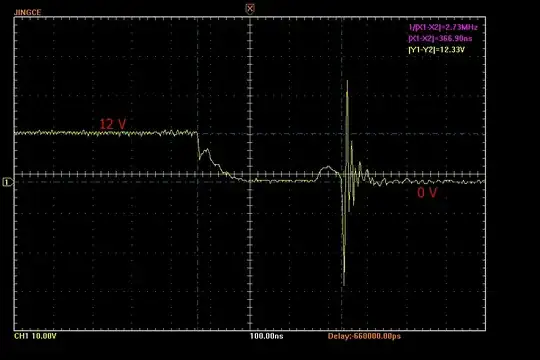Click the 100.00ns timebase label
Viewport: 540px width, 360px height.
pyautogui.click(x=267, y=336)
